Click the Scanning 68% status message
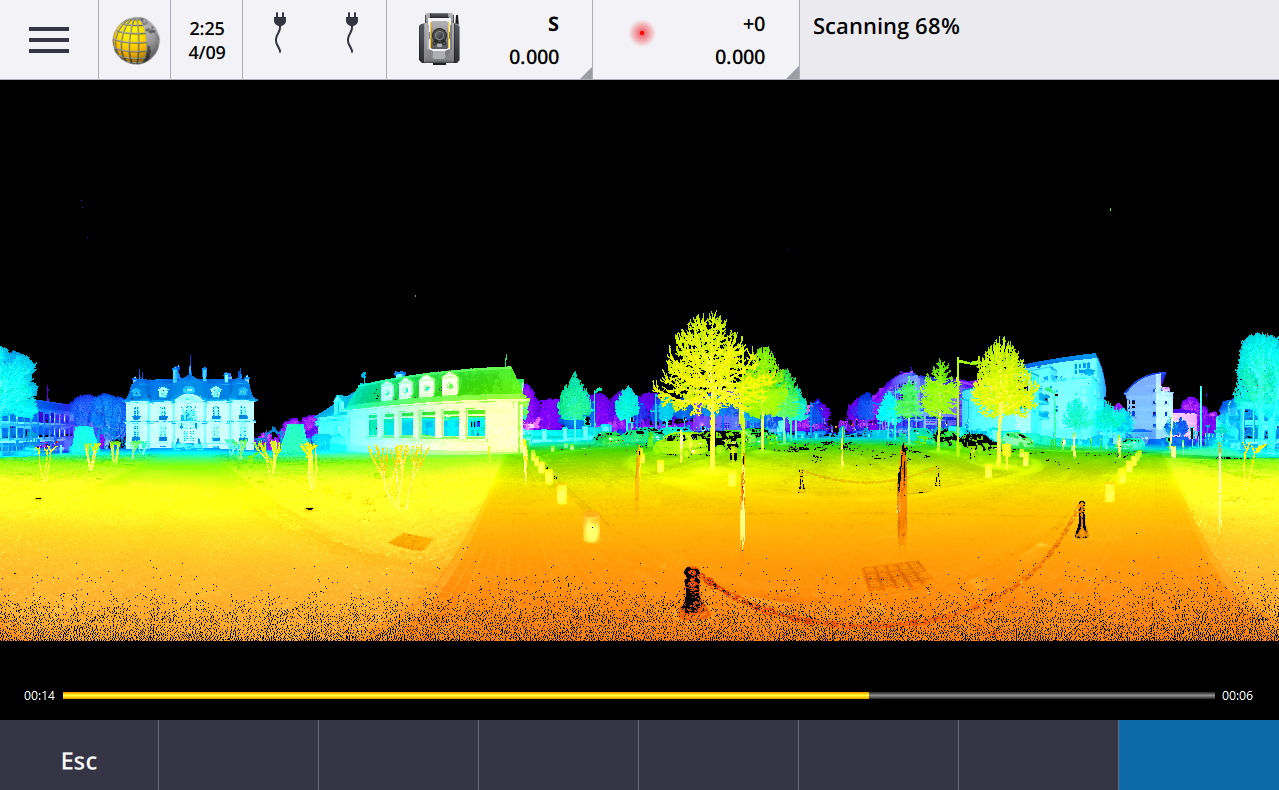The height and width of the screenshot is (790, 1279). pos(886,27)
